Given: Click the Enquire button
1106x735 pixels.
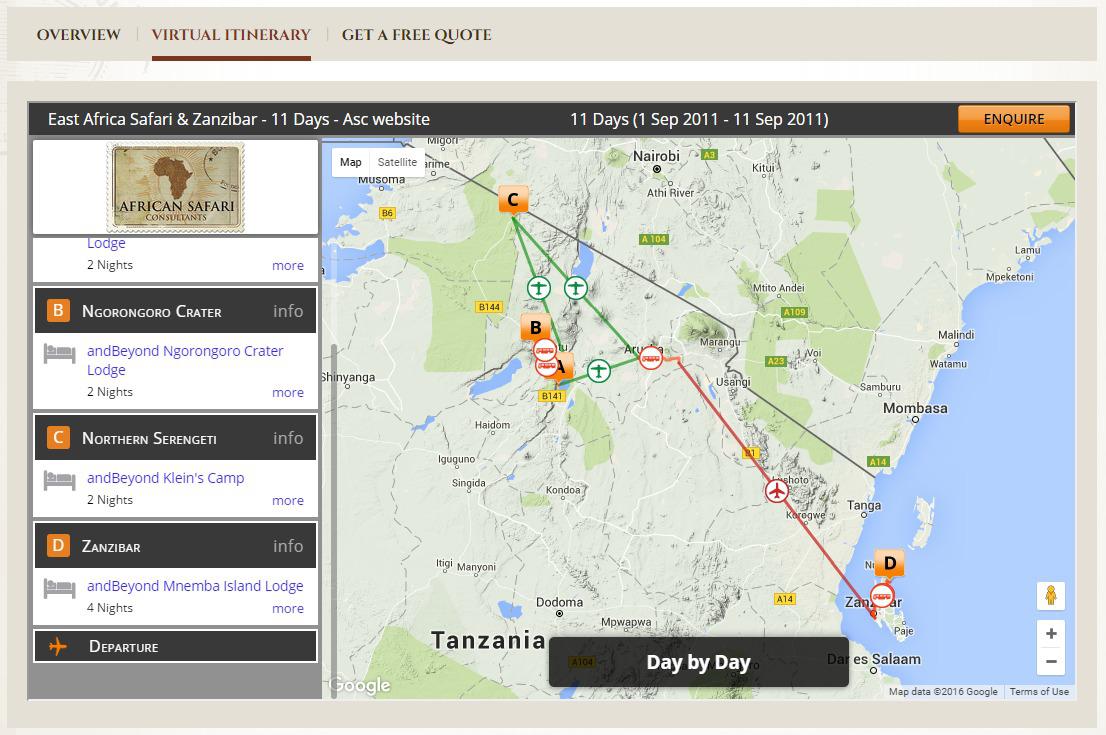Looking at the screenshot, I should coord(1013,118).
